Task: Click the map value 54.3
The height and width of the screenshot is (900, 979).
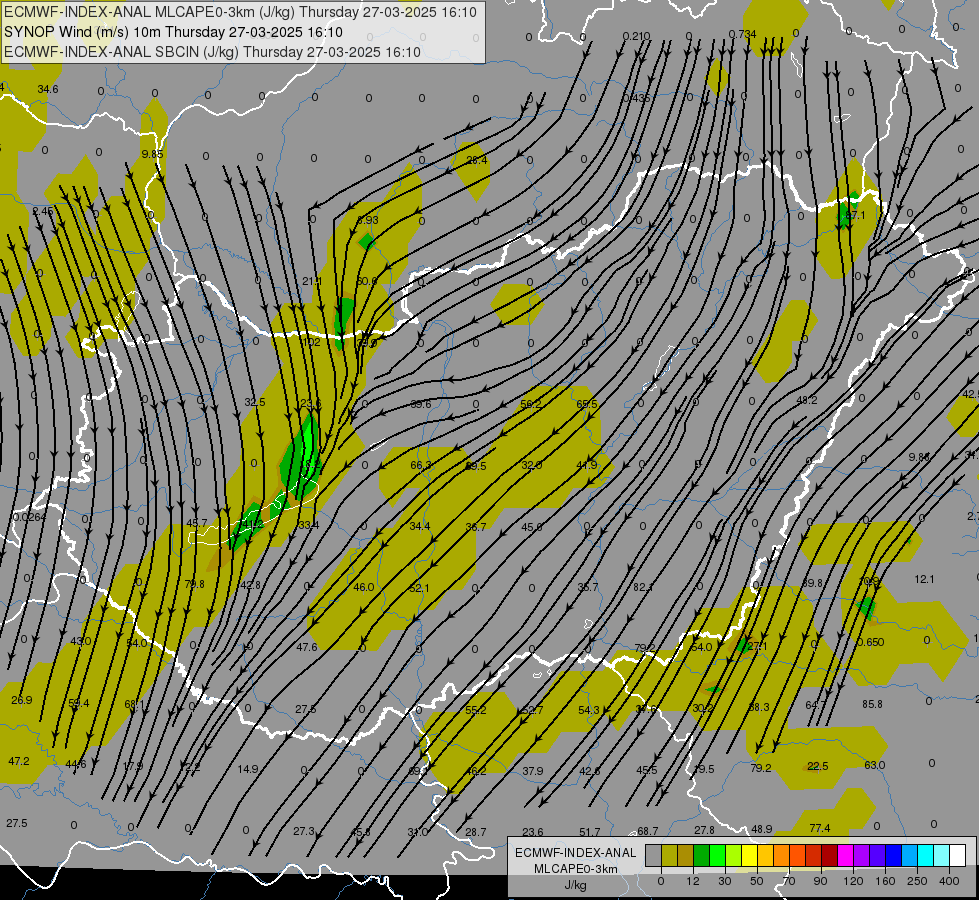Action: tap(588, 710)
